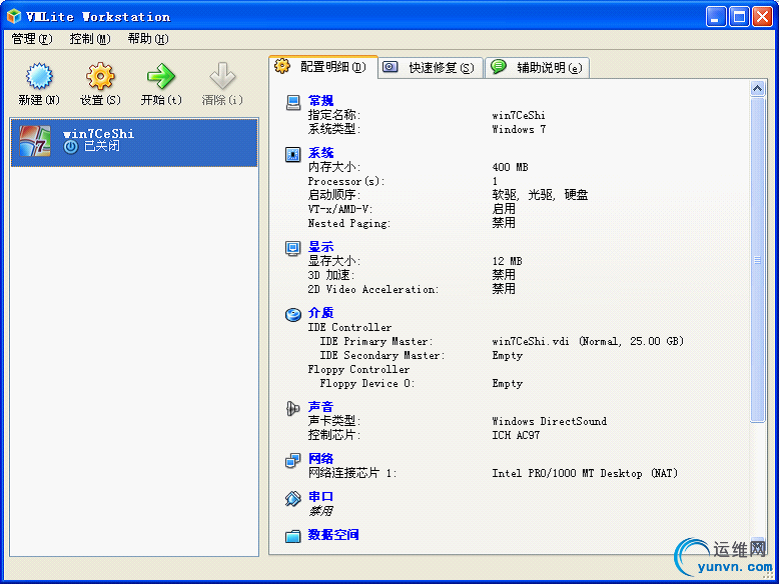Click the VT-x/AMD-V label

[x=340, y=209]
